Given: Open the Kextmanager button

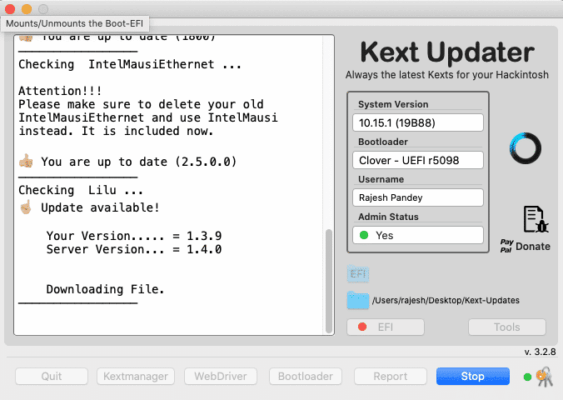Looking at the screenshot, I should pos(135,376).
